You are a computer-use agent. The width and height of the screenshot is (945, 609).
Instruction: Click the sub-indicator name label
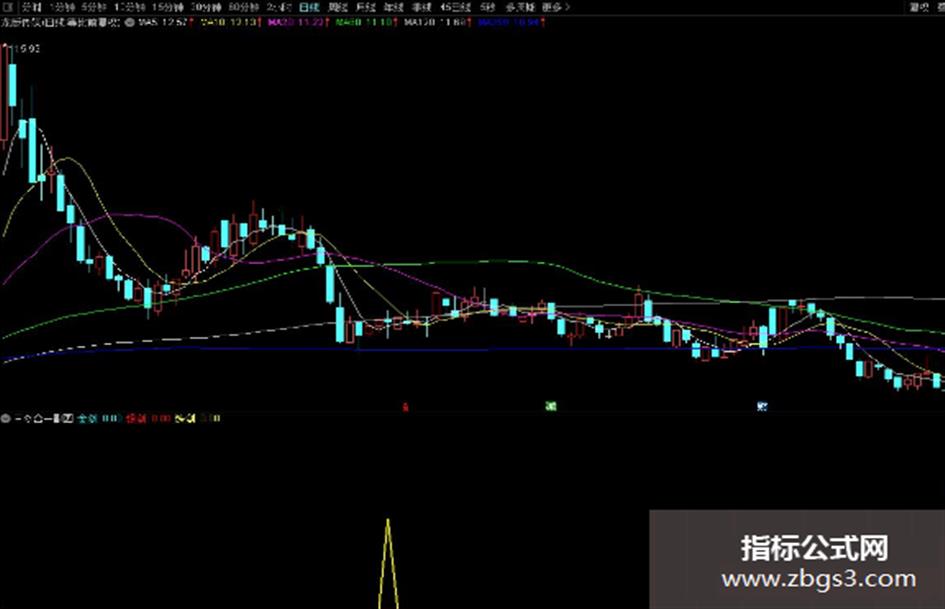point(43,418)
